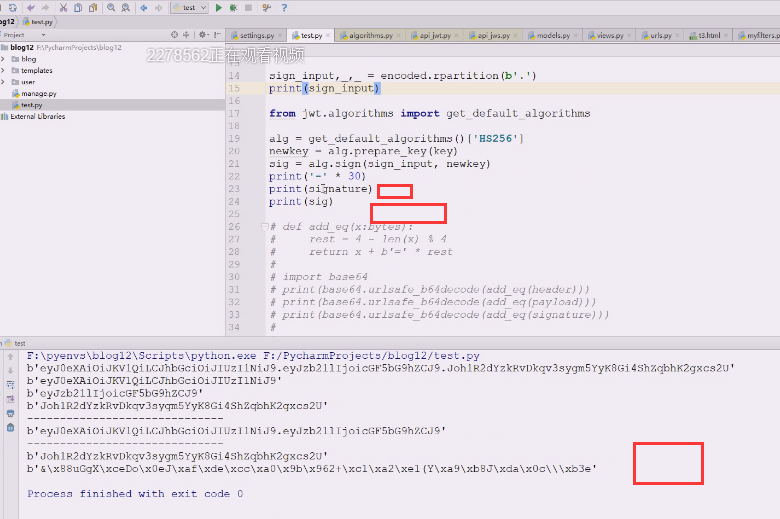Select External Libraries in project tree
The image size is (780, 519).
[x=33, y=116]
